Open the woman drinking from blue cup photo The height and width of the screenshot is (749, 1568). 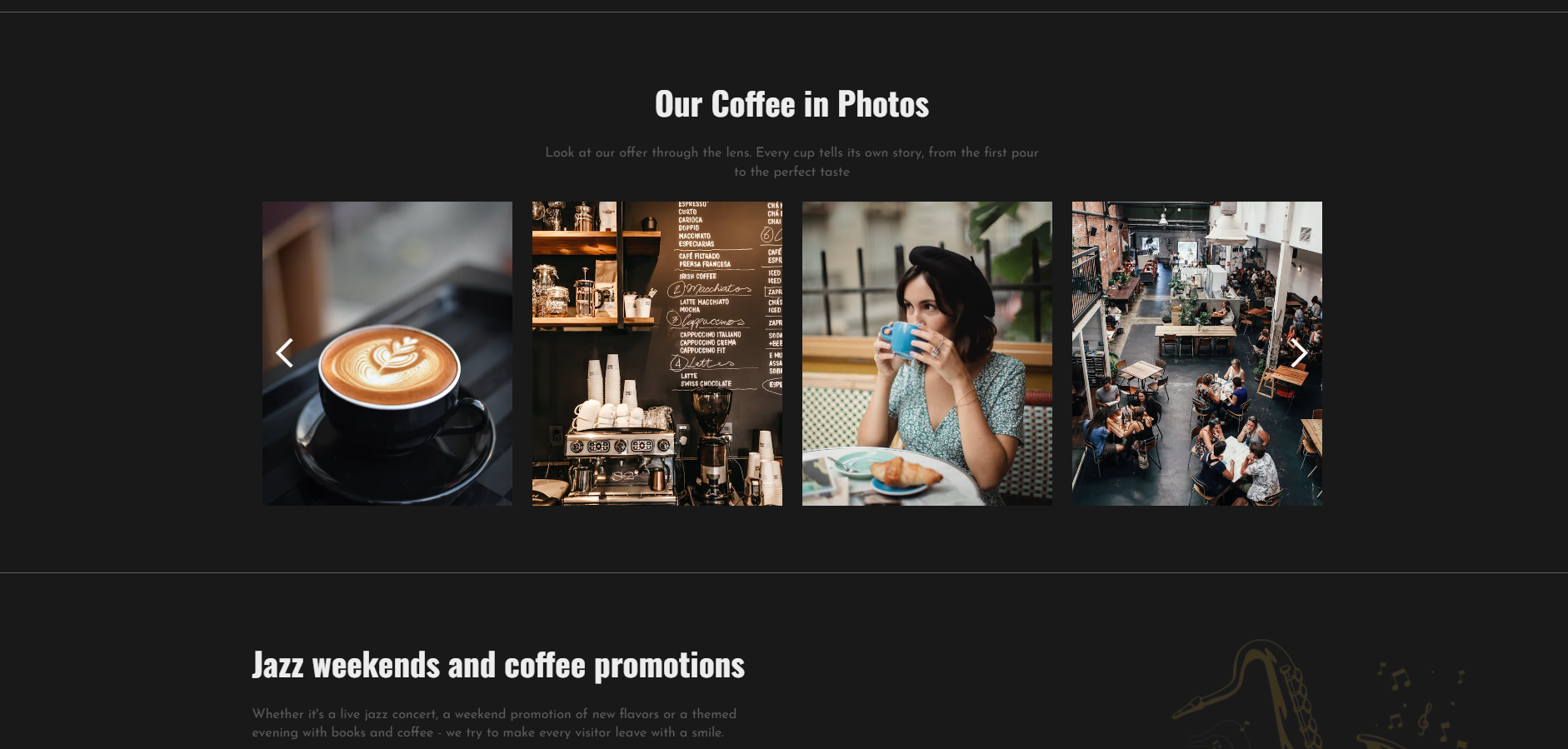[x=927, y=353]
